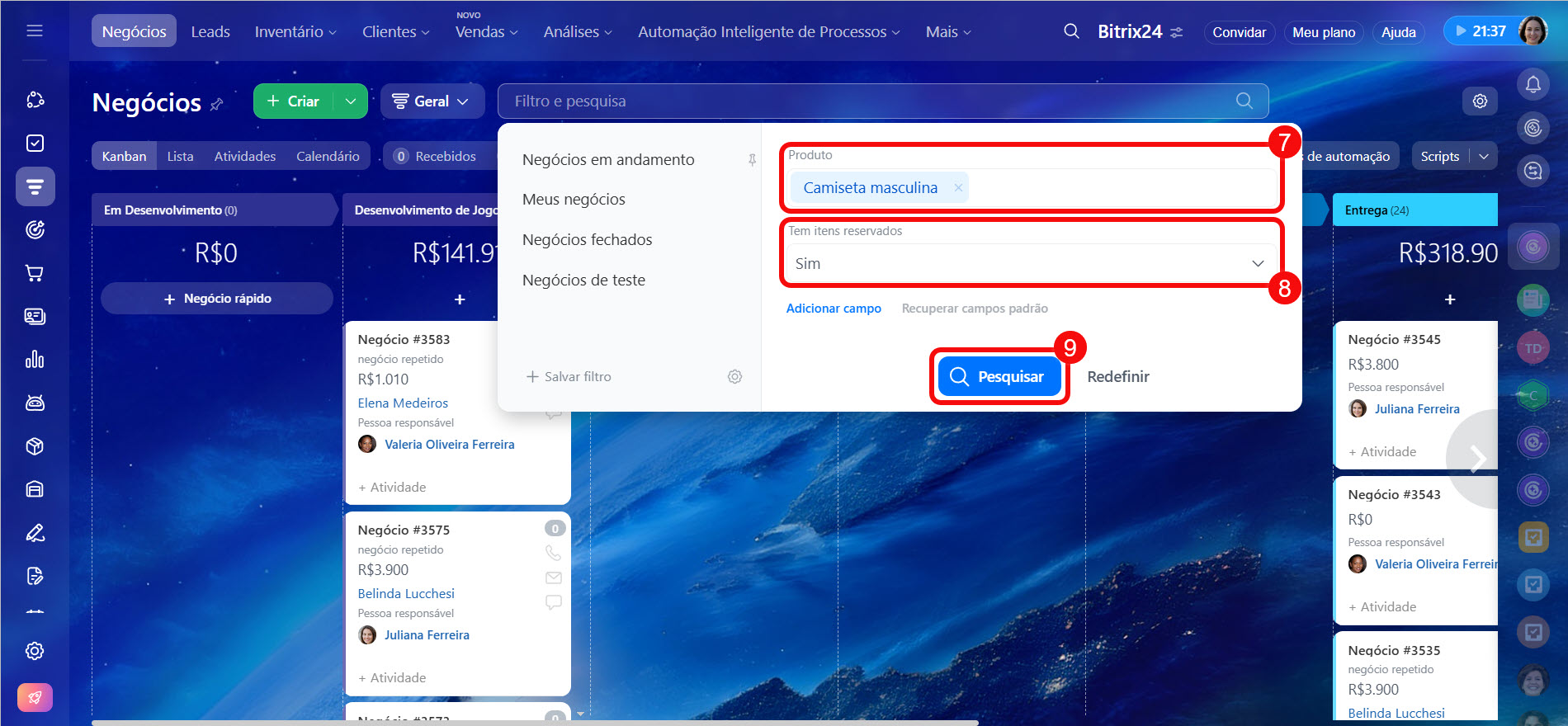Open the Geral pipeline dropdown
This screenshot has height=726, width=1568.
(x=432, y=101)
